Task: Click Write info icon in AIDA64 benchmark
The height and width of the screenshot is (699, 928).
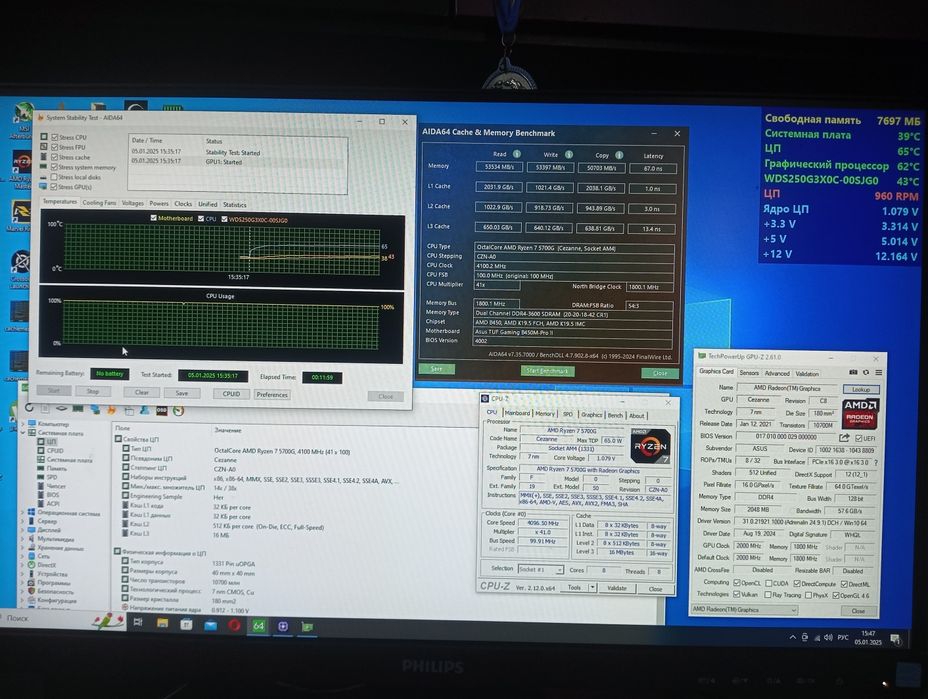Action: click(568, 154)
